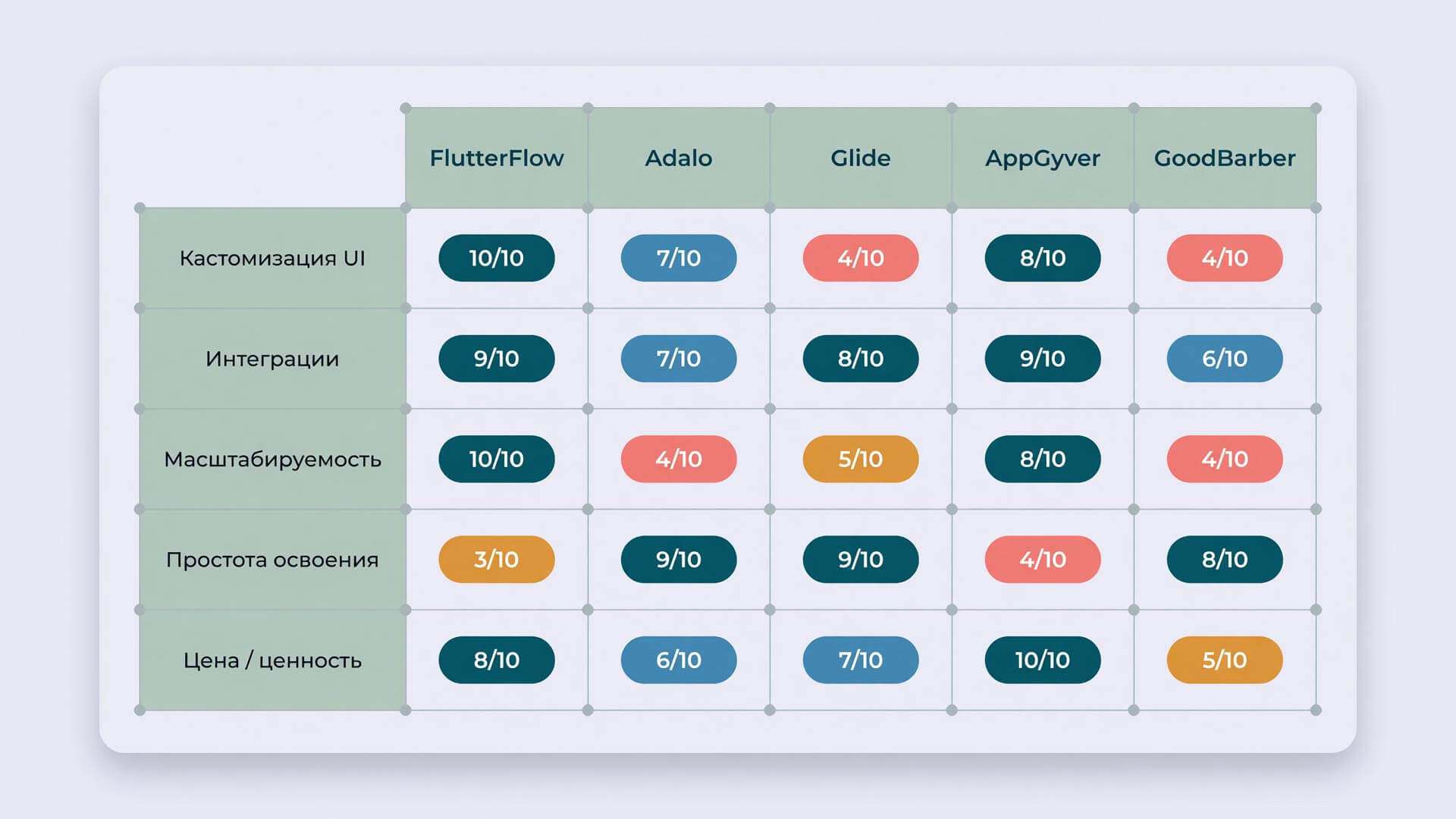Select the AppGyver column header
This screenshot has width=1456, height=819.
(1043, 158)
